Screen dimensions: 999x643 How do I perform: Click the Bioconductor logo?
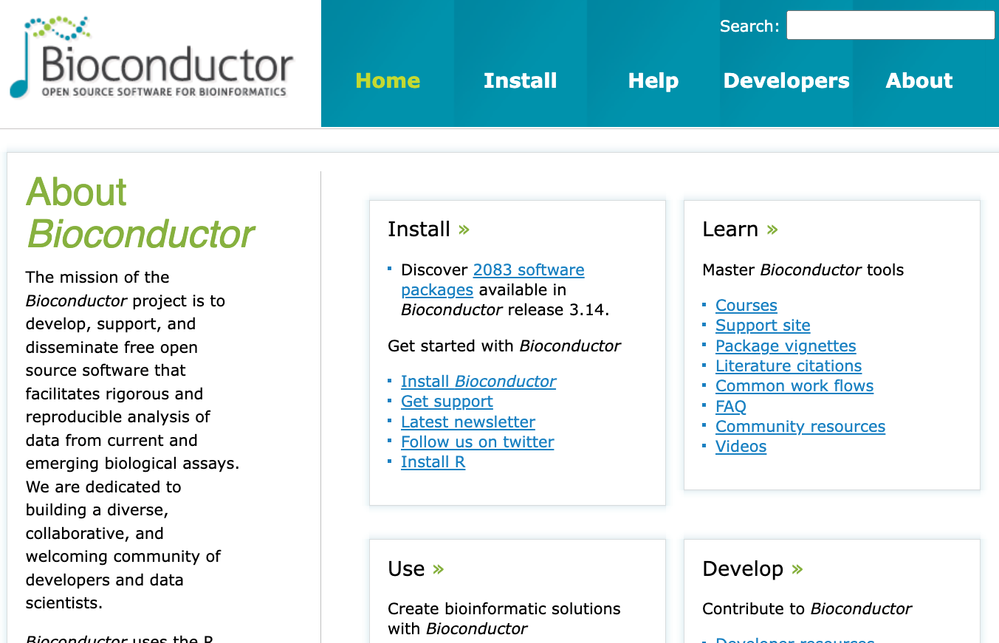click(x=152, y=58)
